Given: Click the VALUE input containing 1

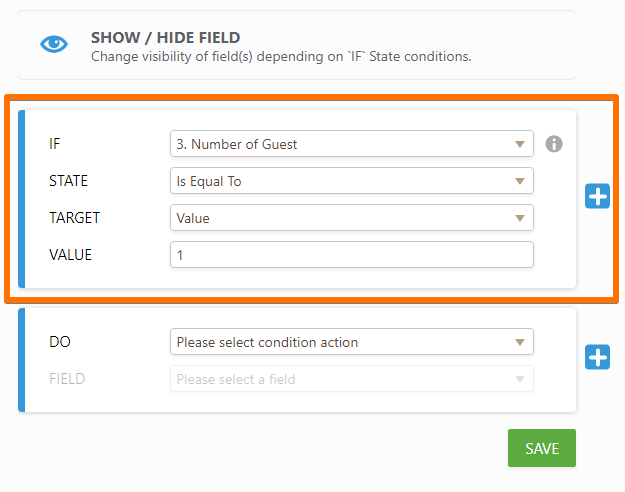Looking at the screenshot, I should point(351,255).
